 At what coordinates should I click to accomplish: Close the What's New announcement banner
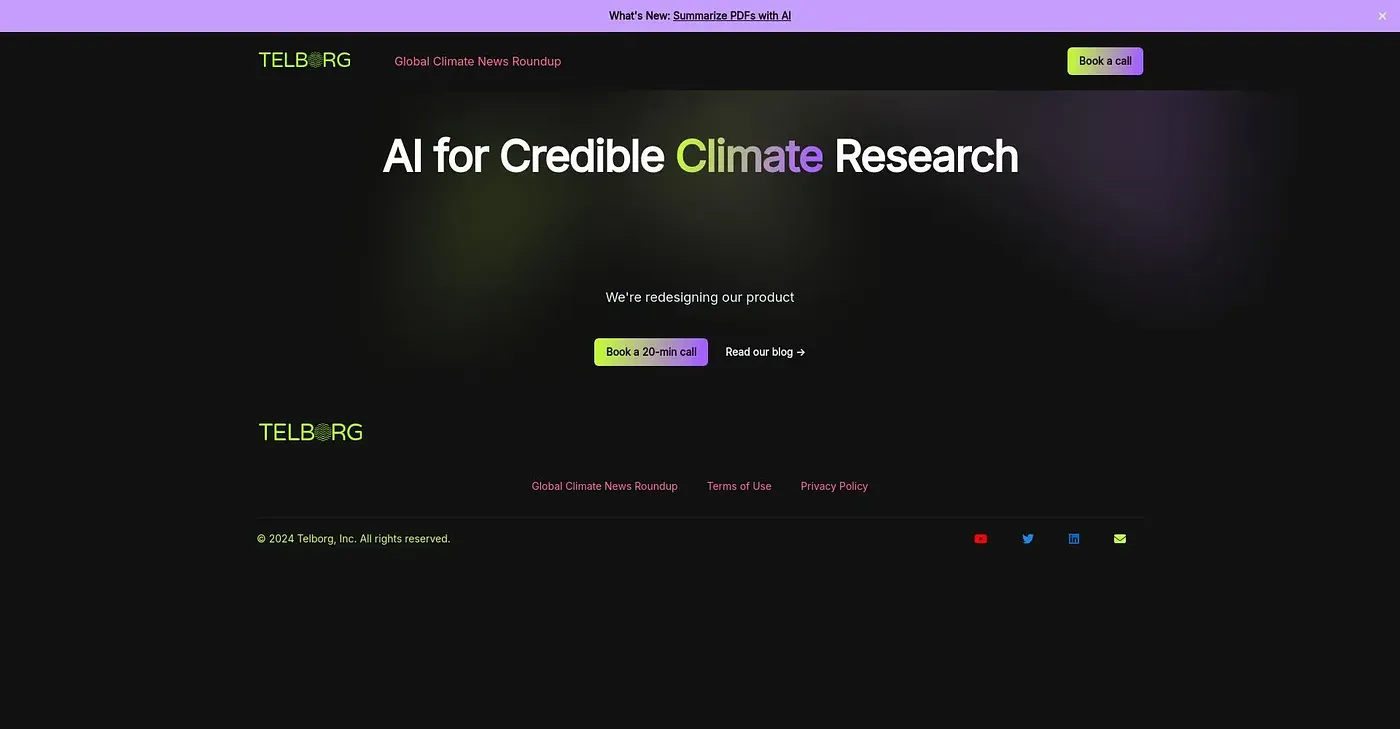tap(1382, 16)
